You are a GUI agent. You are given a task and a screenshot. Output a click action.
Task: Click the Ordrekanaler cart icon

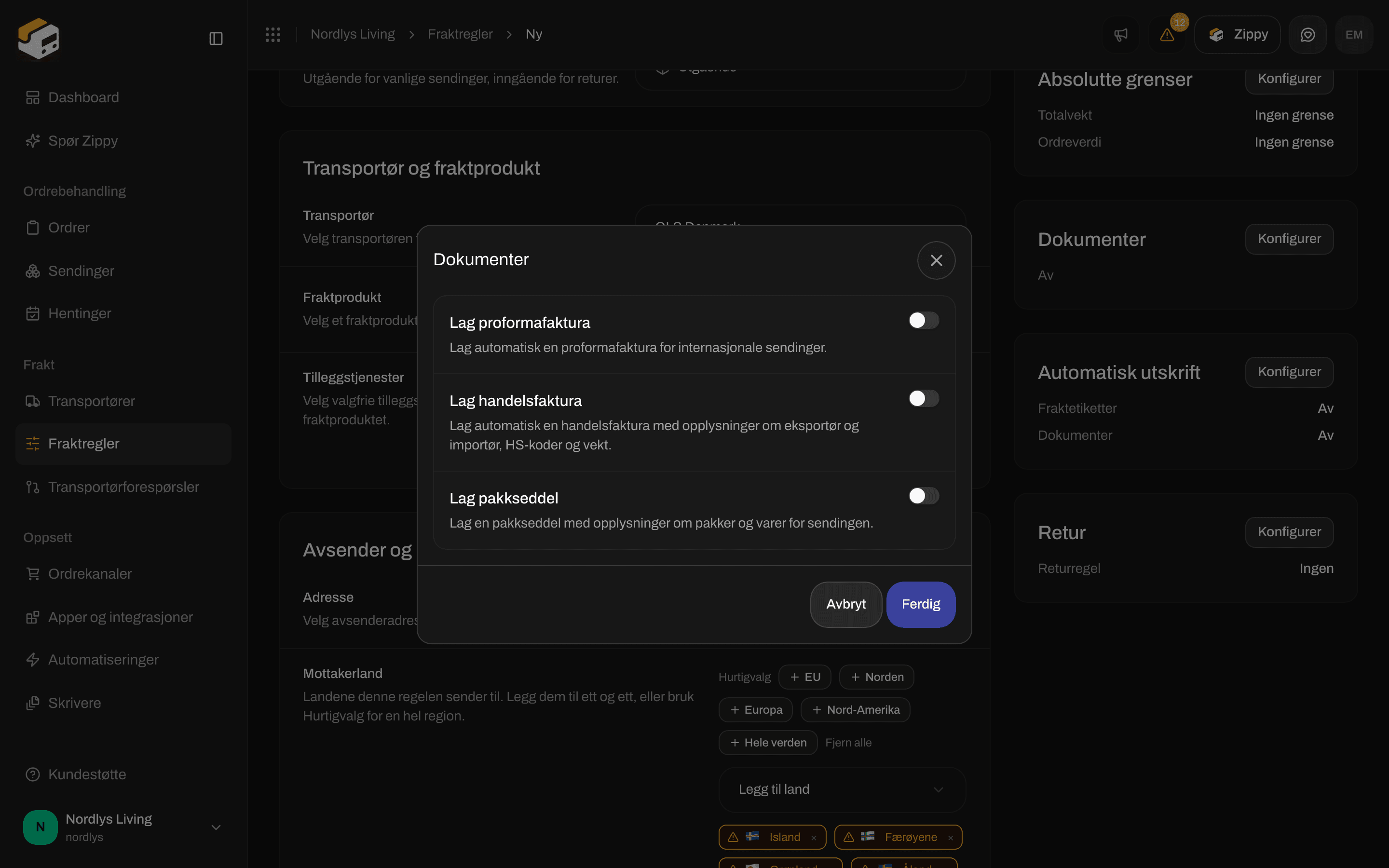point(33,574)
